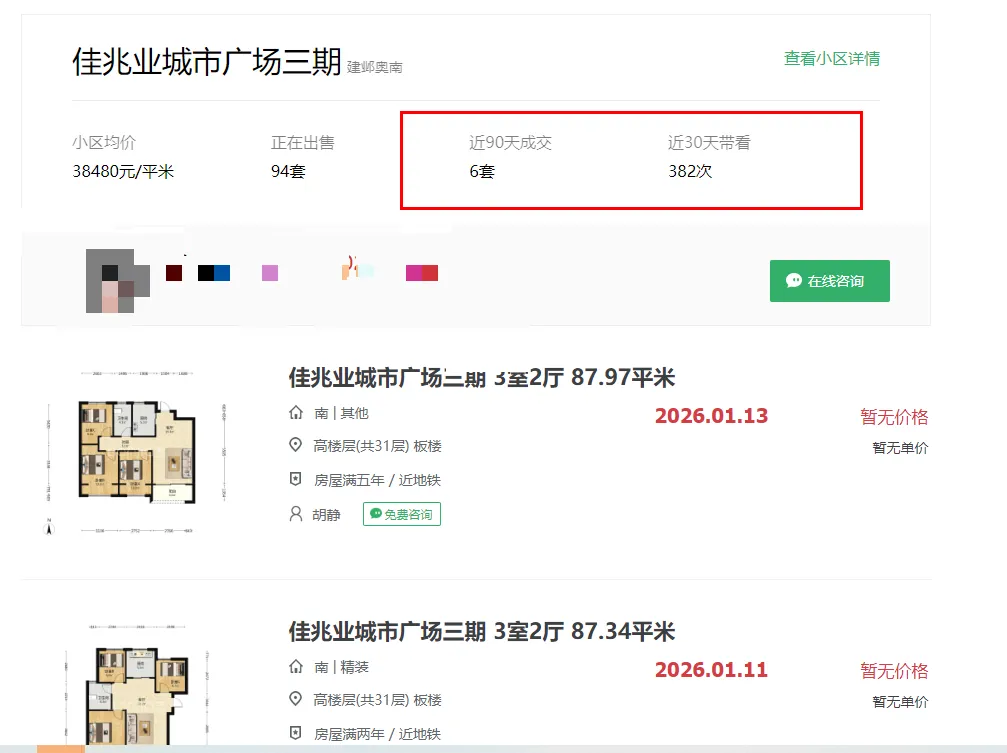Click the deal date 2026.01.11

[711, 669]
